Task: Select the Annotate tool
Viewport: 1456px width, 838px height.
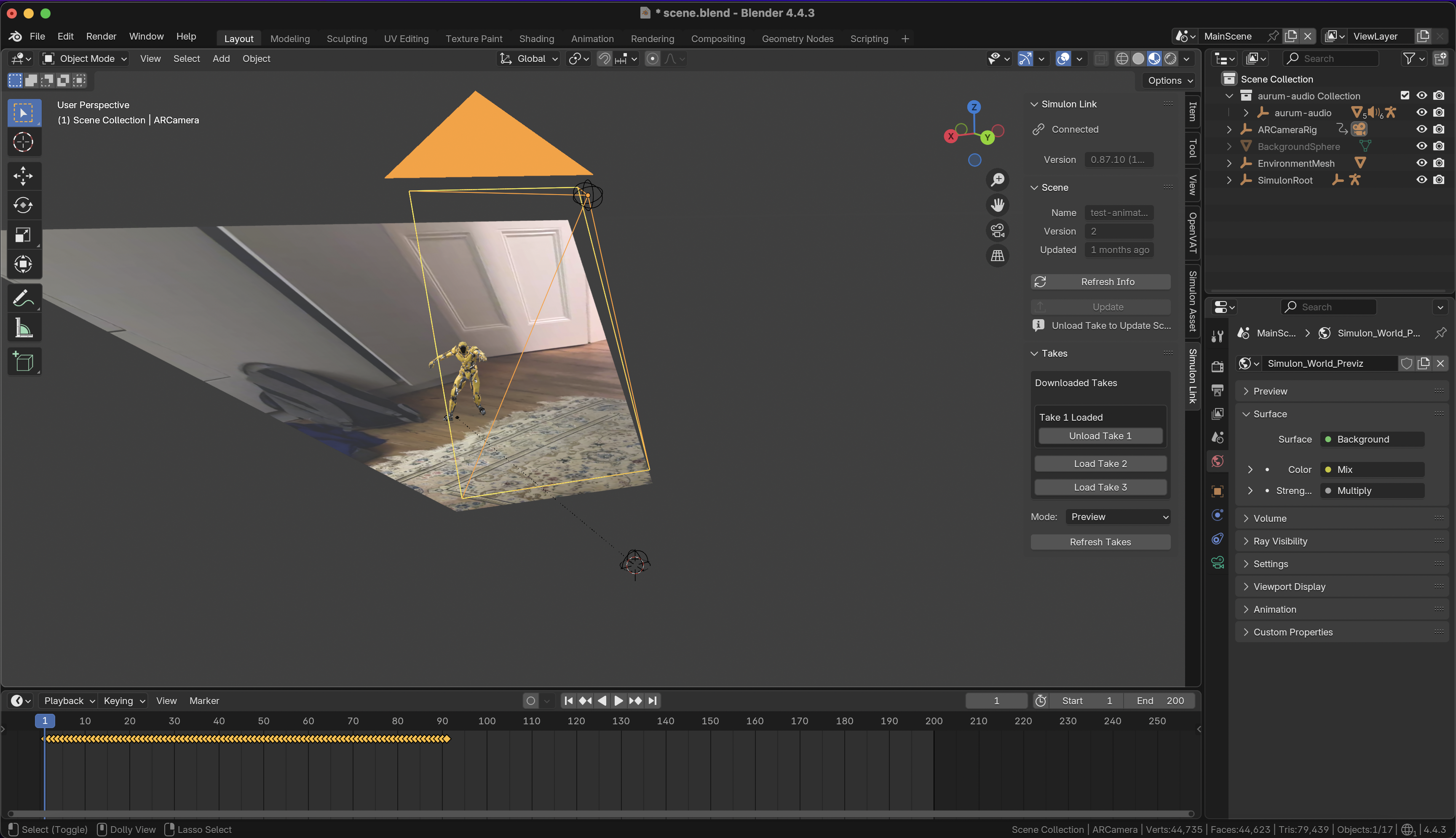Action: click(23, 298)
